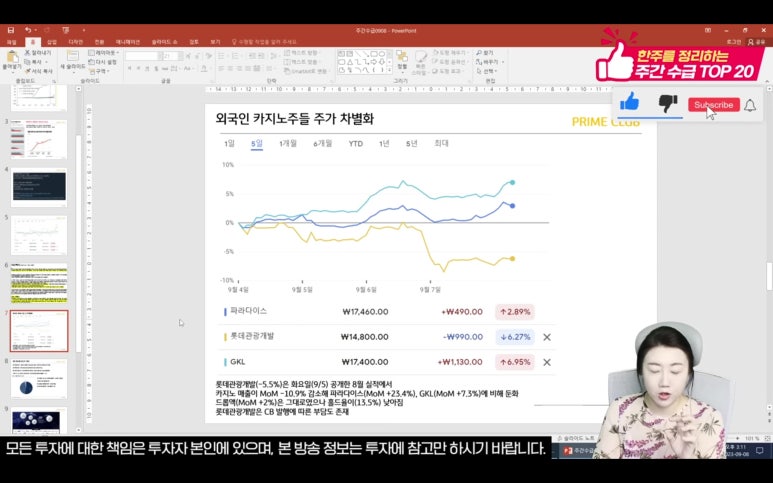Open the font name combo box
The image size is (773, 483).
coord(143,56)
